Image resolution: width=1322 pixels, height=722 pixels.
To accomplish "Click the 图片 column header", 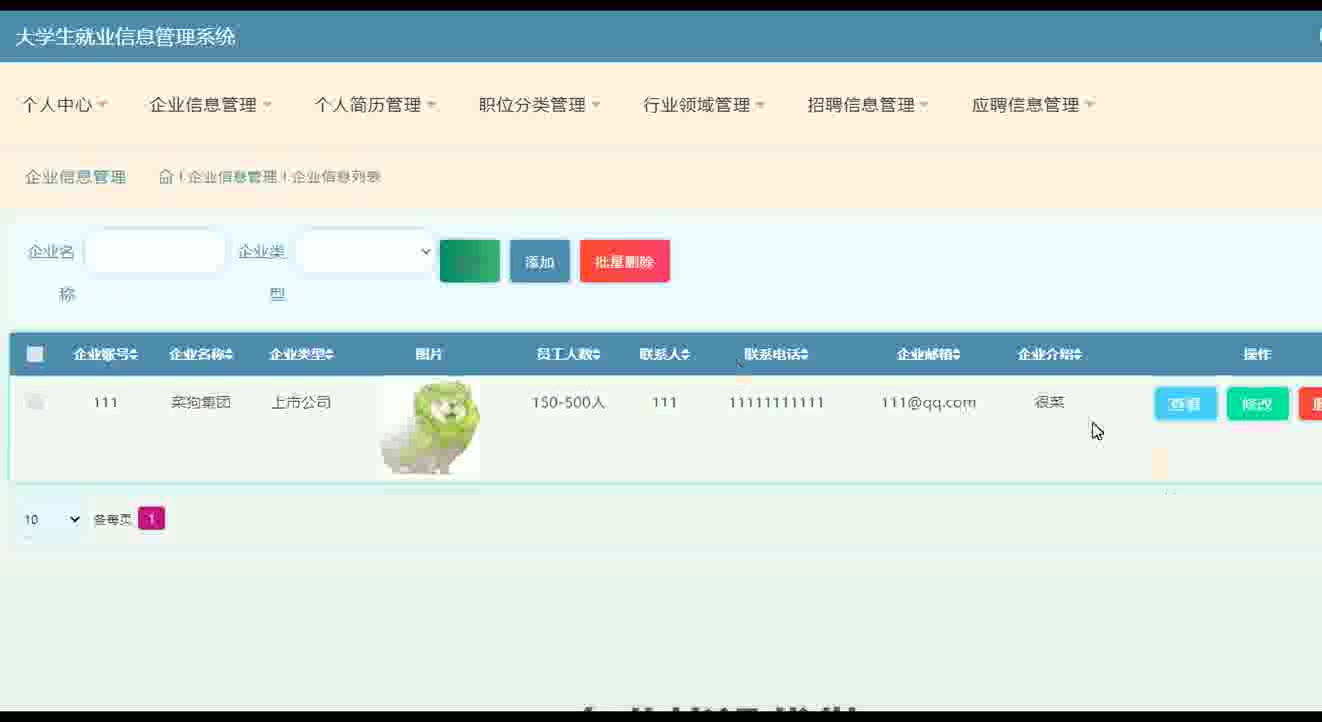I will click(429, 354).
